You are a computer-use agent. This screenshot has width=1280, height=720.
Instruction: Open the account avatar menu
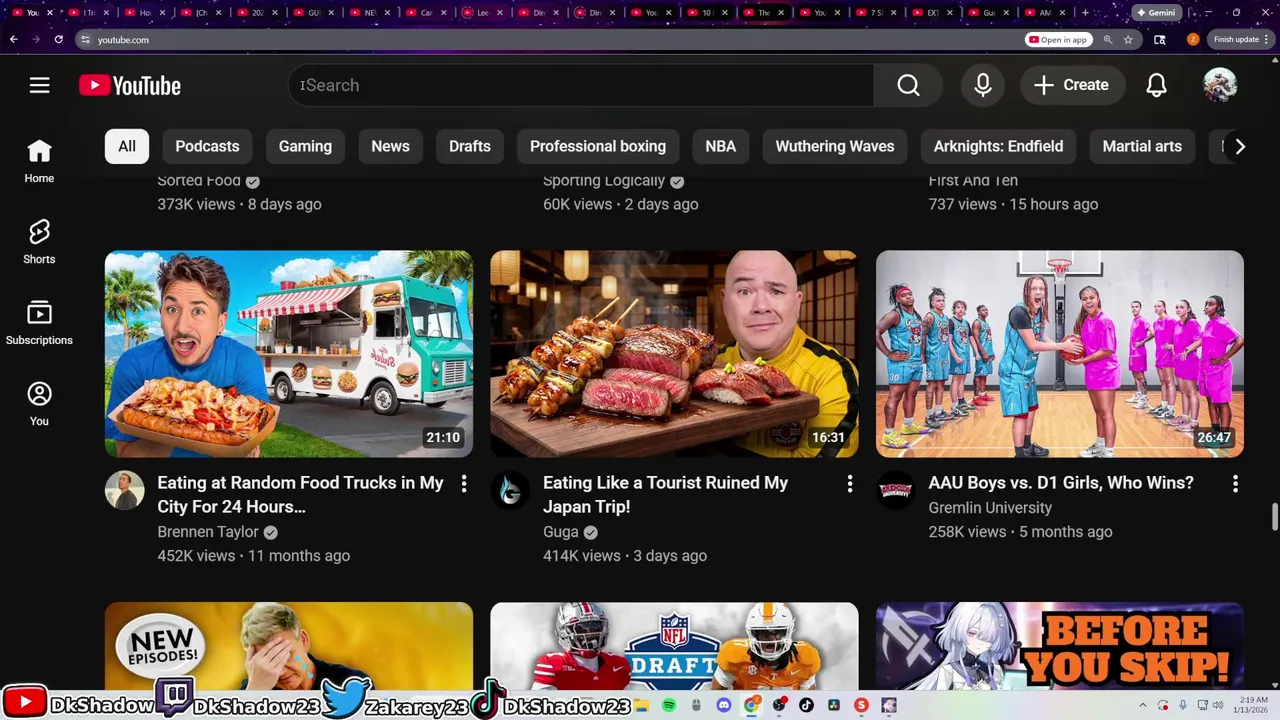tap(1220, 85)
